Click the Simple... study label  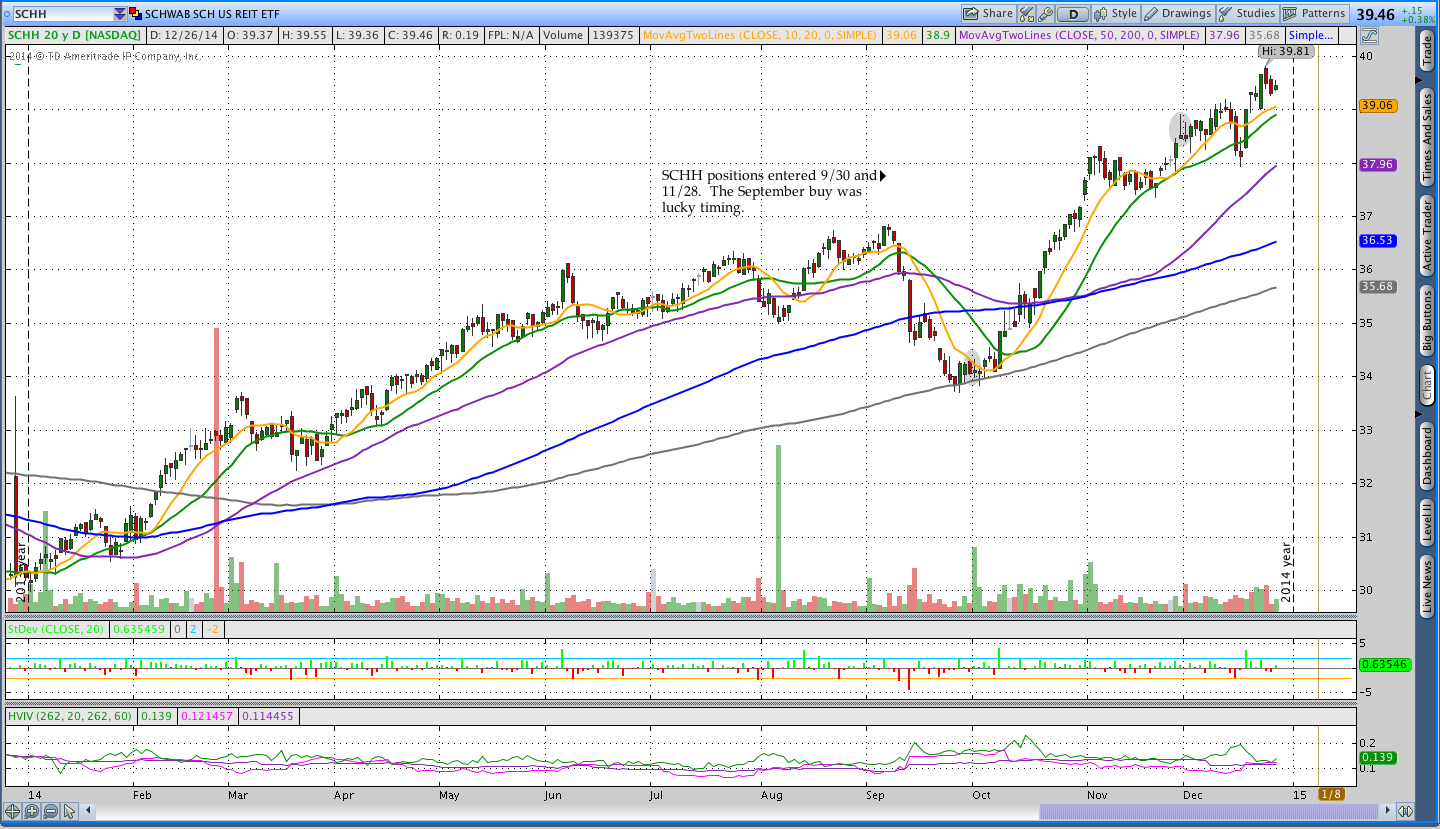[x=1311, y=35]
